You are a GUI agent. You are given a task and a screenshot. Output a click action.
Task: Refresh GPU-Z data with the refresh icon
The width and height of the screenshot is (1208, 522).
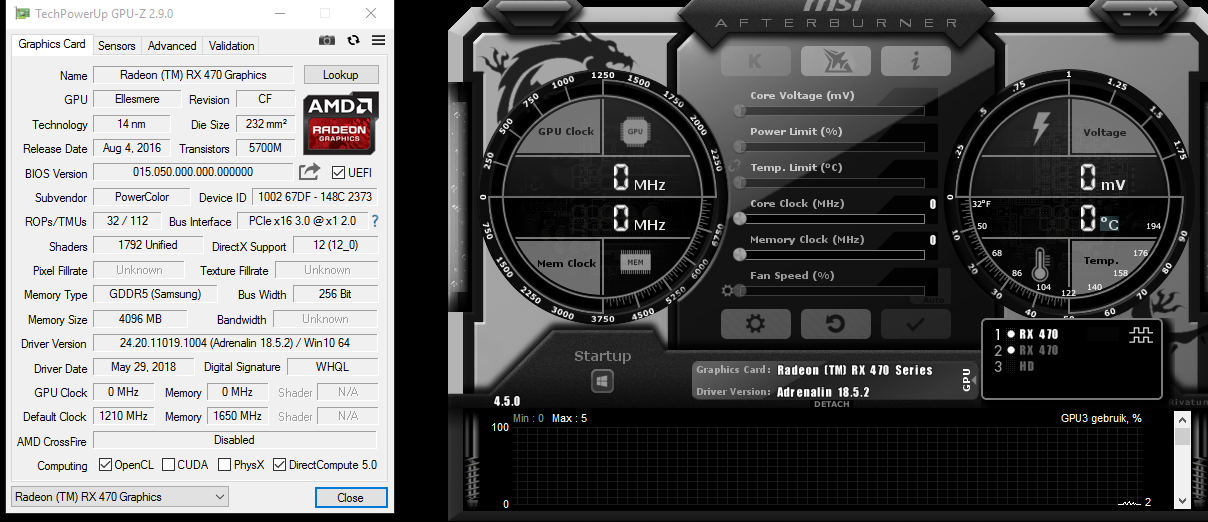point(353,40)
